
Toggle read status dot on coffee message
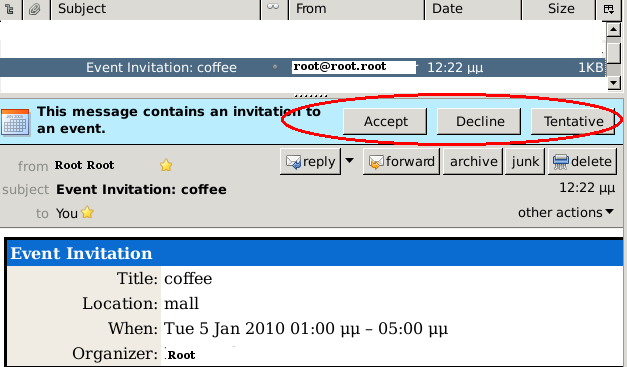pos(275,67)
